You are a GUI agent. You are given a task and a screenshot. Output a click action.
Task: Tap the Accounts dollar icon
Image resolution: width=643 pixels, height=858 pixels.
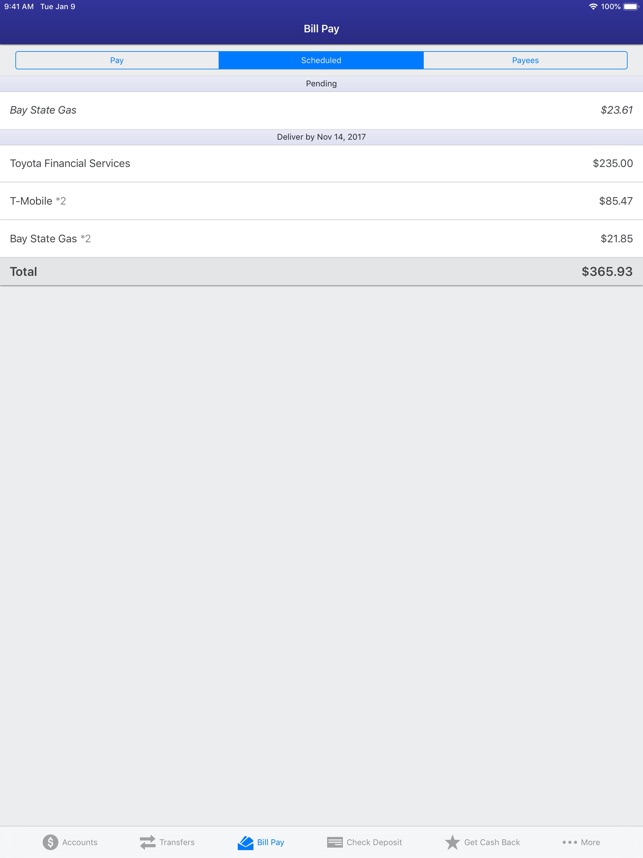point(50,842)
